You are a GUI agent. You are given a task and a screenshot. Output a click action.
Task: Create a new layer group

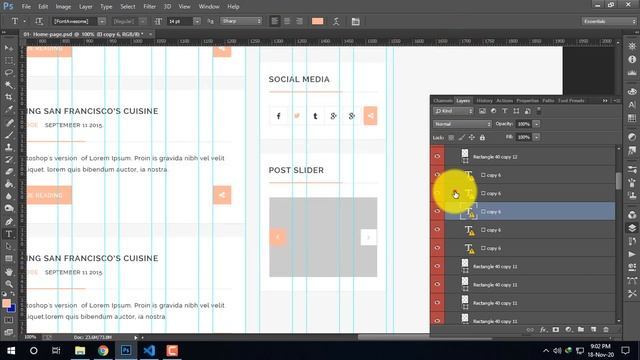[x=581, y=330]
